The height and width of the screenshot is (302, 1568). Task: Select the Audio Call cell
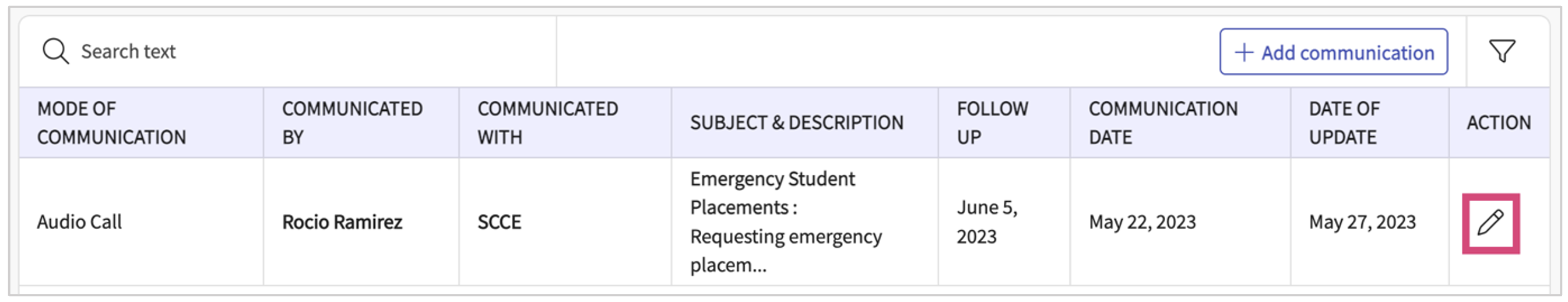[x=79, y=222]
